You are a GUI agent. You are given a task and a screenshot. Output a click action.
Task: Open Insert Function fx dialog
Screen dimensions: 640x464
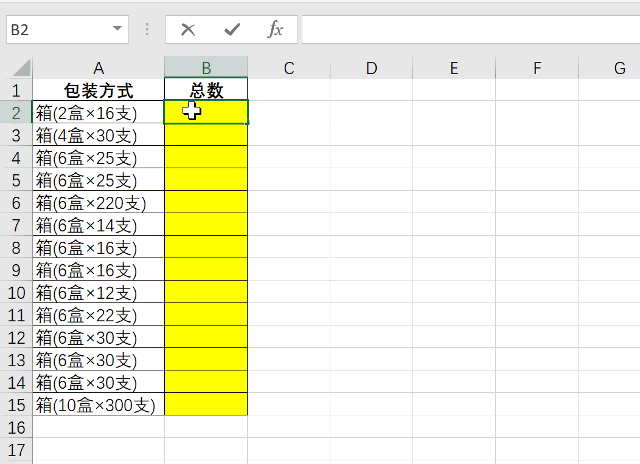point(276,29)
